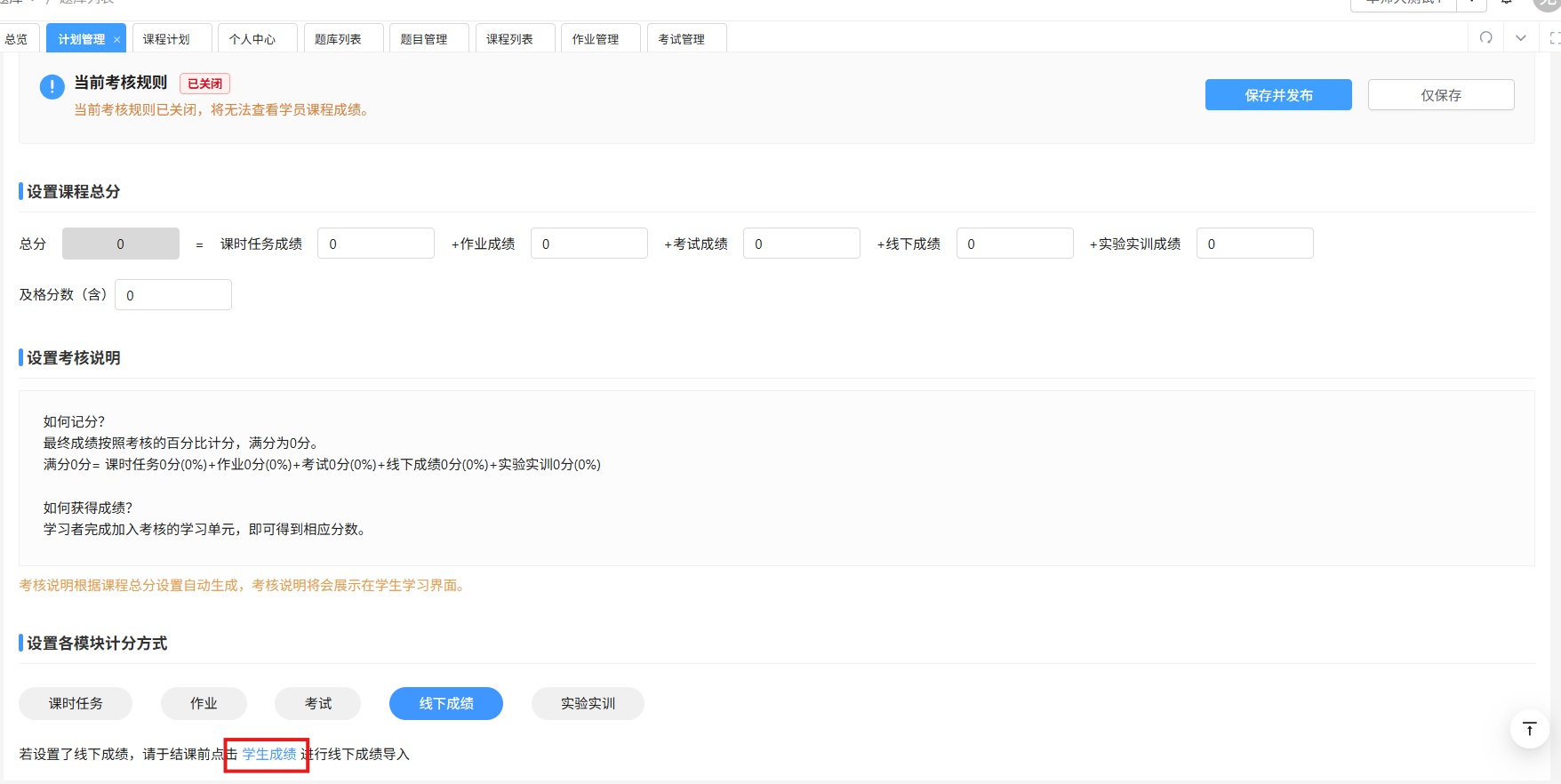
Task: Select the 课时任务 scoring module
Action: [x=76, y=703]
